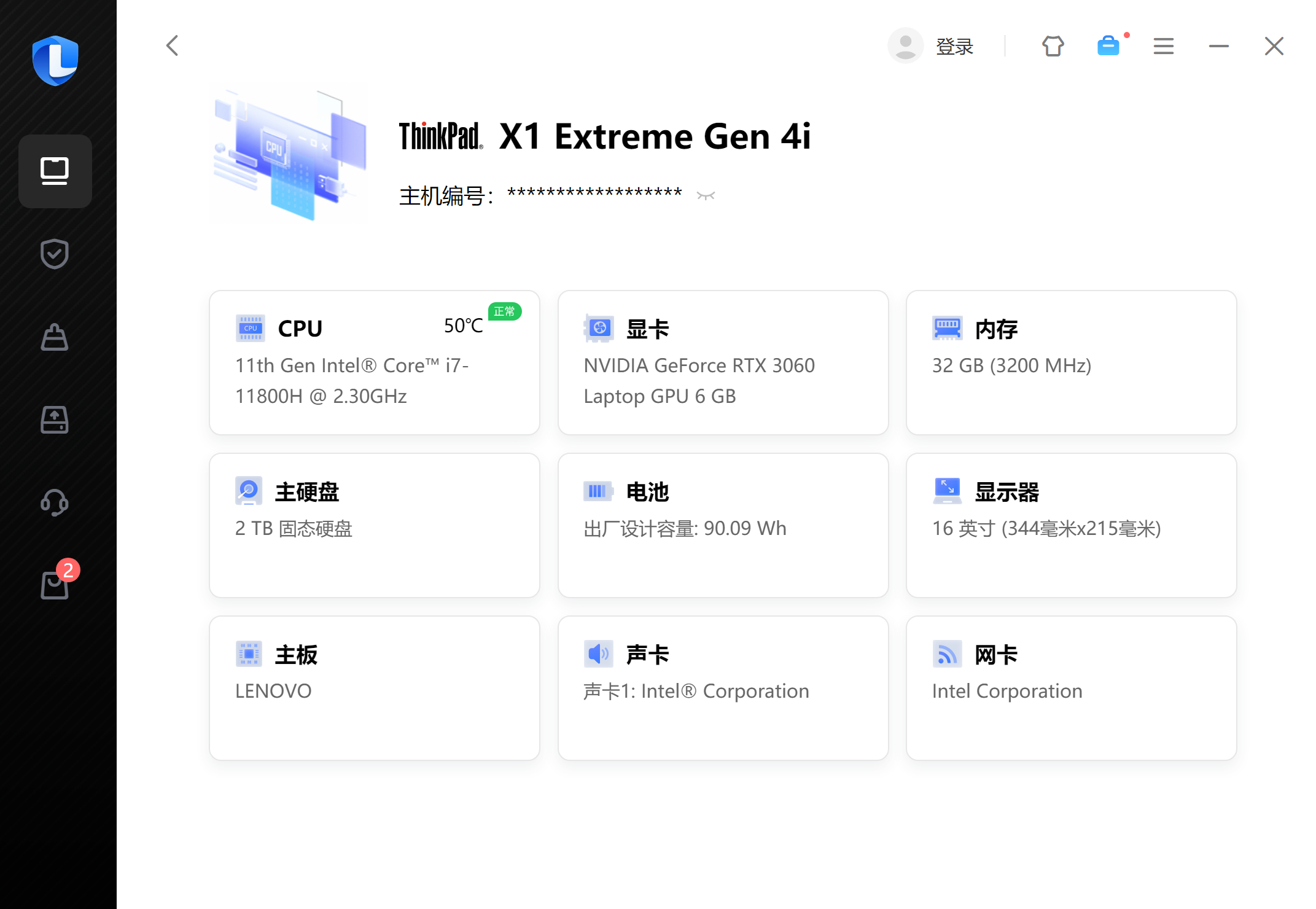This screenshot has height=909, width=1316.
Task: Click the network card Intel Corporation text
Action: tap(1007, 691)
